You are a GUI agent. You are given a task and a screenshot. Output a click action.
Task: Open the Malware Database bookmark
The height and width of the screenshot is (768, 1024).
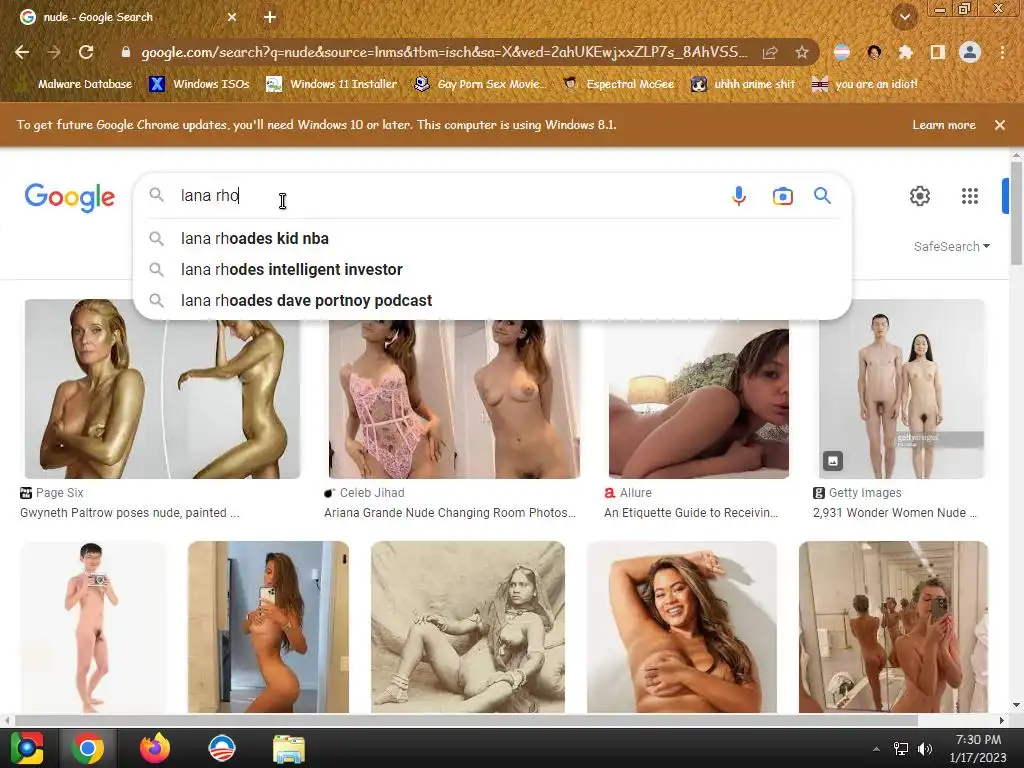click(x=76, y=84)
